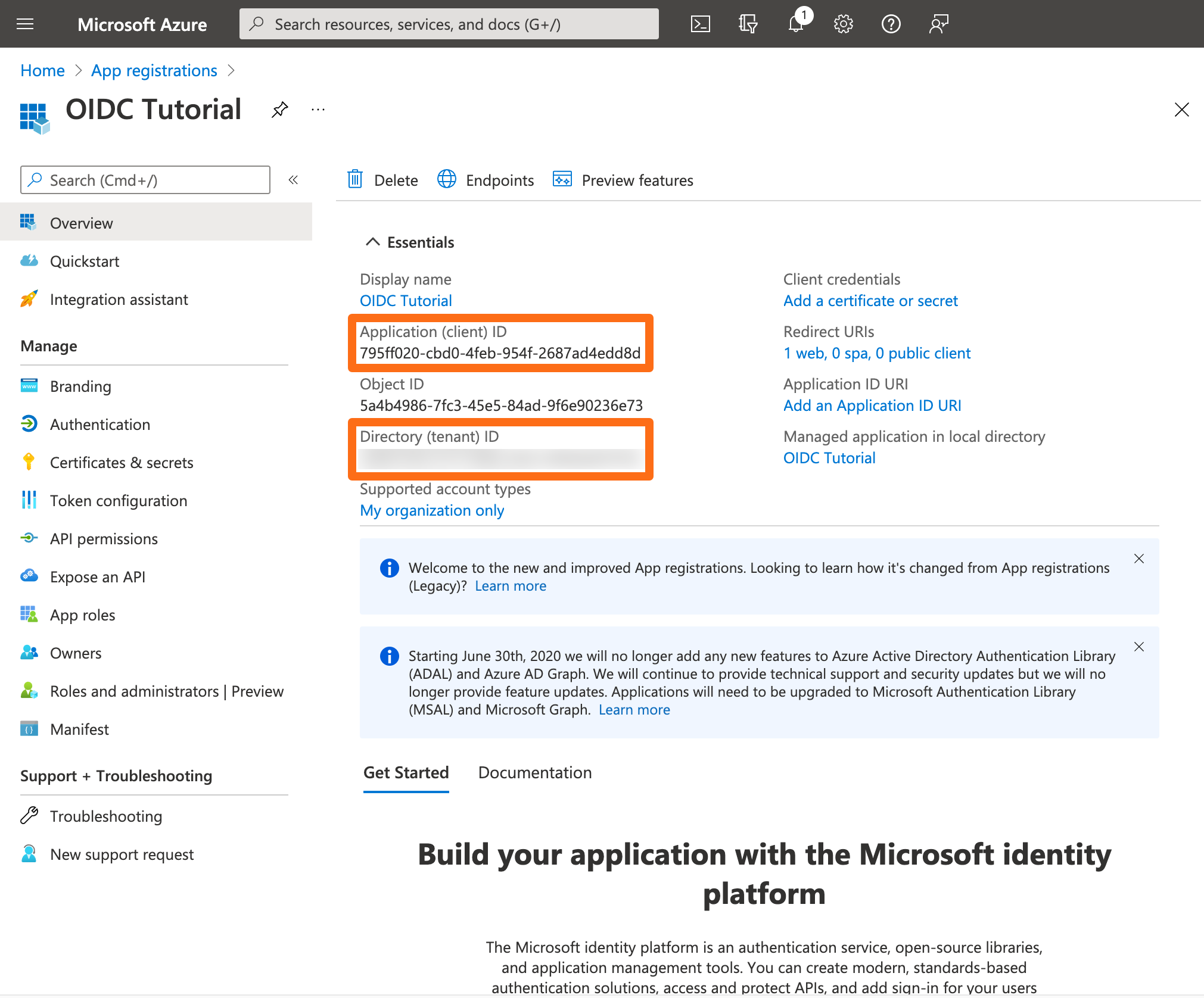Open the notifications bell

[x=796, y=24]
